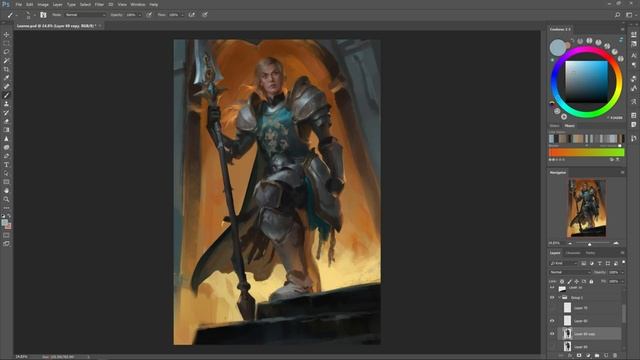Open the Image menu

[43, 4]
